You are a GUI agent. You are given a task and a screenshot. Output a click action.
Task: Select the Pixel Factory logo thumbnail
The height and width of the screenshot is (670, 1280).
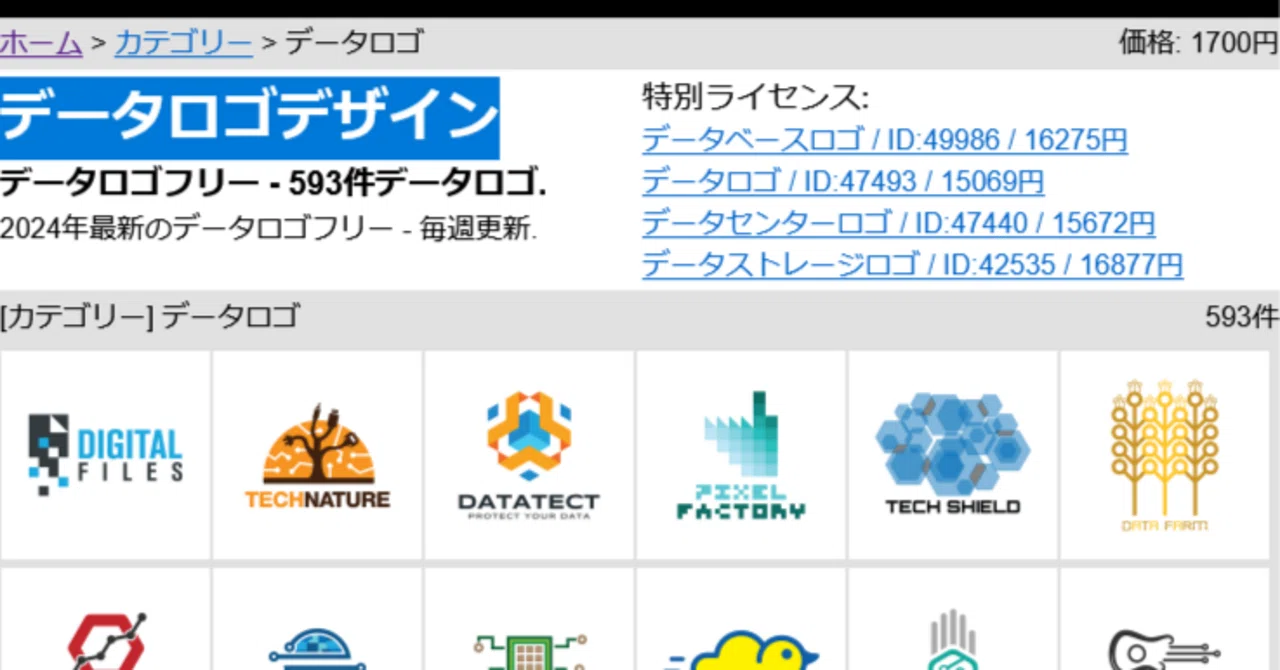(x=741, y=455)
